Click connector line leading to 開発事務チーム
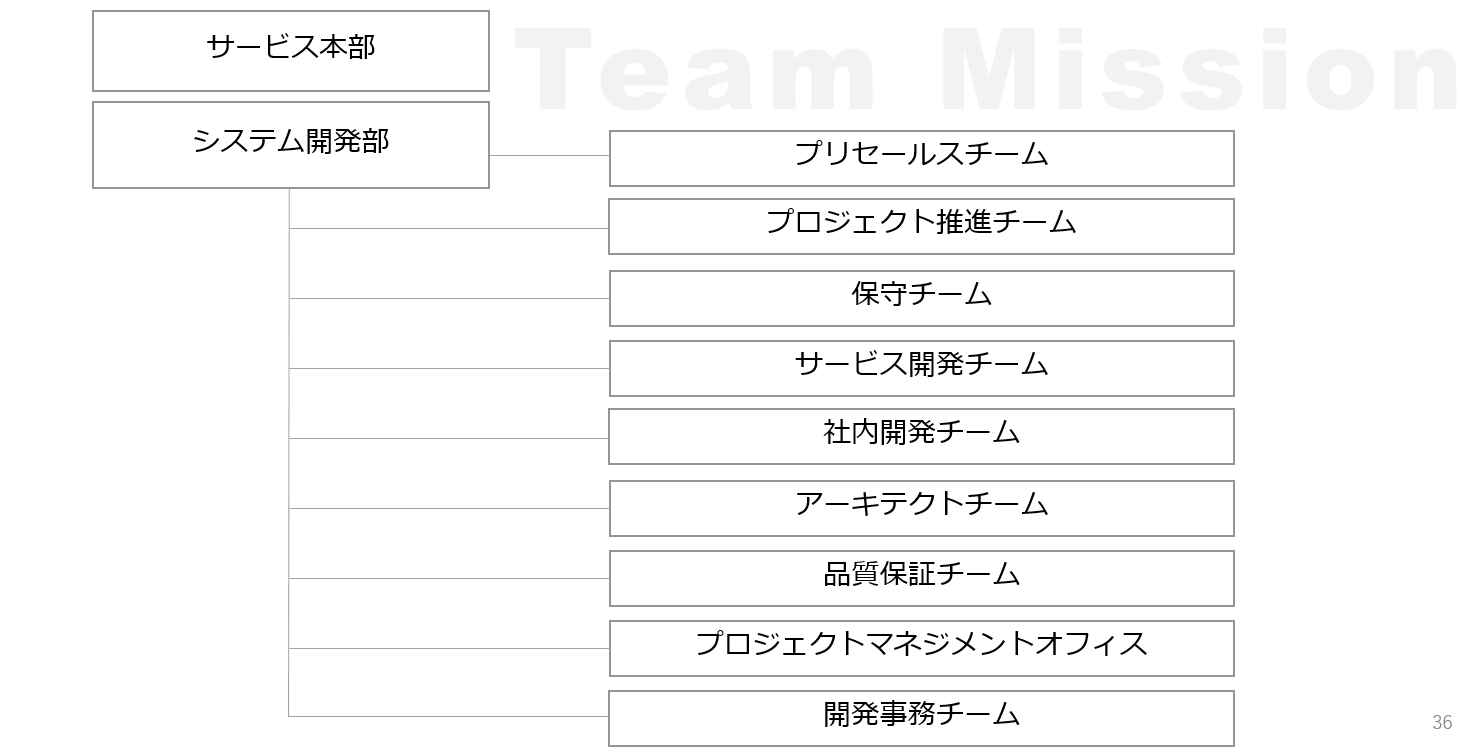1467x756 pixels. (449, 716)
